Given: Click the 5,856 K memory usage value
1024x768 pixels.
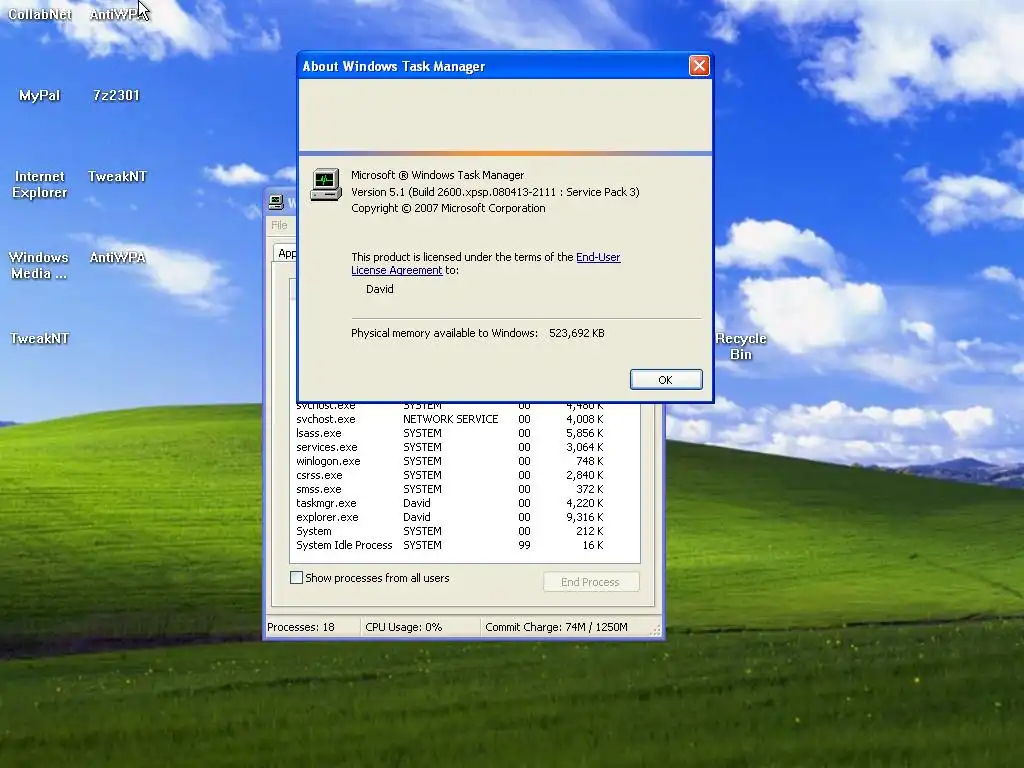Looking at the screenshot, I should [584, 433].
